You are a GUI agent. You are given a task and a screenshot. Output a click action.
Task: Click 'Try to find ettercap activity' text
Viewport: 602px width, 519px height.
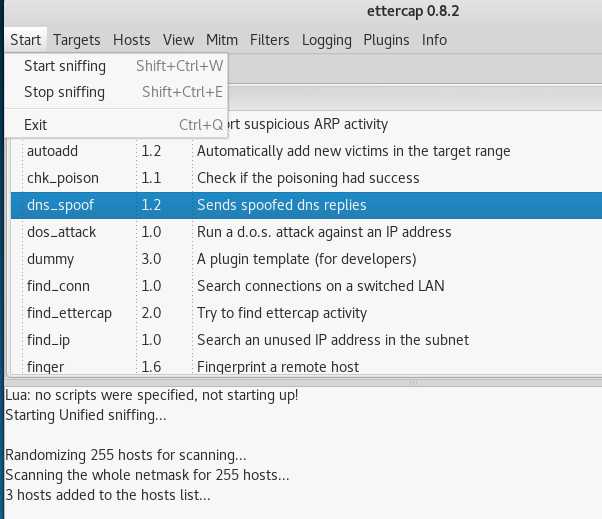tap(282, 313)
